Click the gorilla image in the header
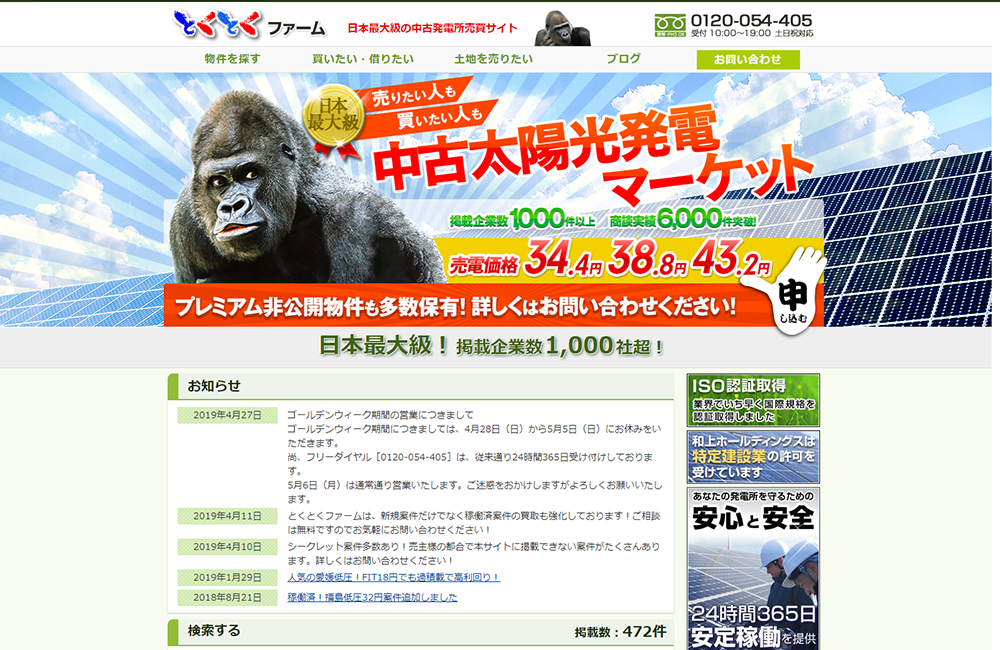Screen dimensions: 1000x650 point(562,28)
